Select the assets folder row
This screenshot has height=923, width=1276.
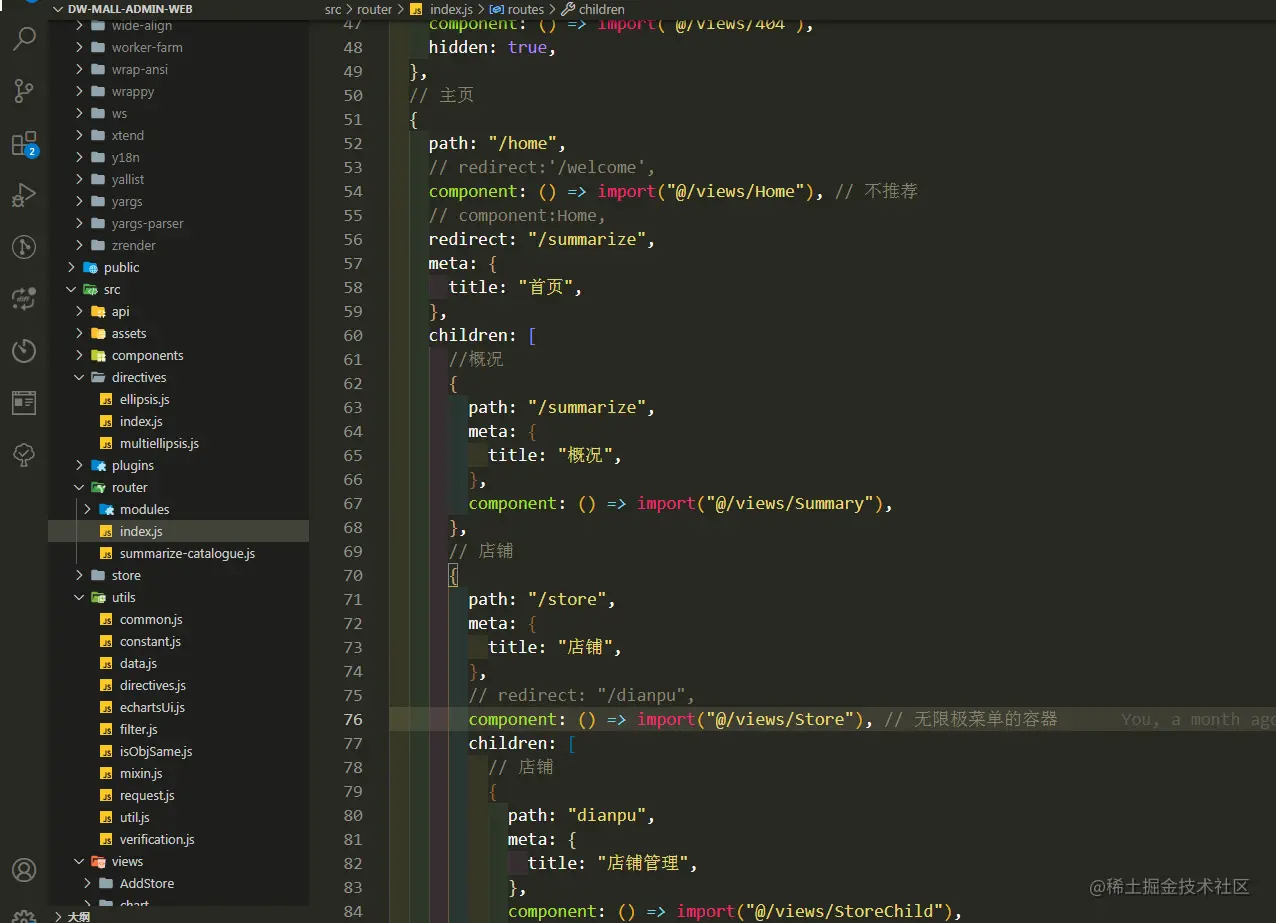coord(178,333)
